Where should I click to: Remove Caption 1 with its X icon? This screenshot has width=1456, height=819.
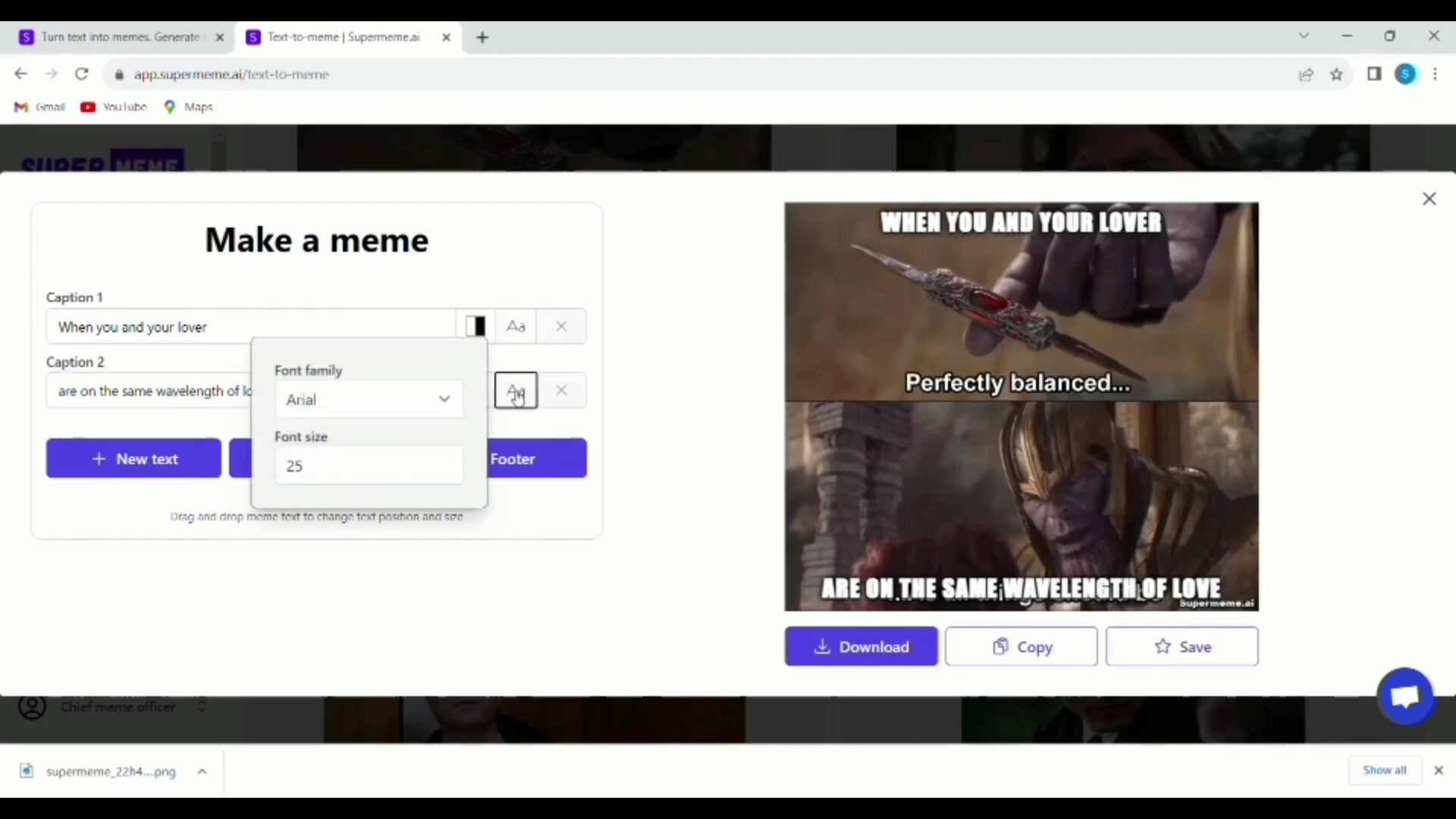(561, 327)
